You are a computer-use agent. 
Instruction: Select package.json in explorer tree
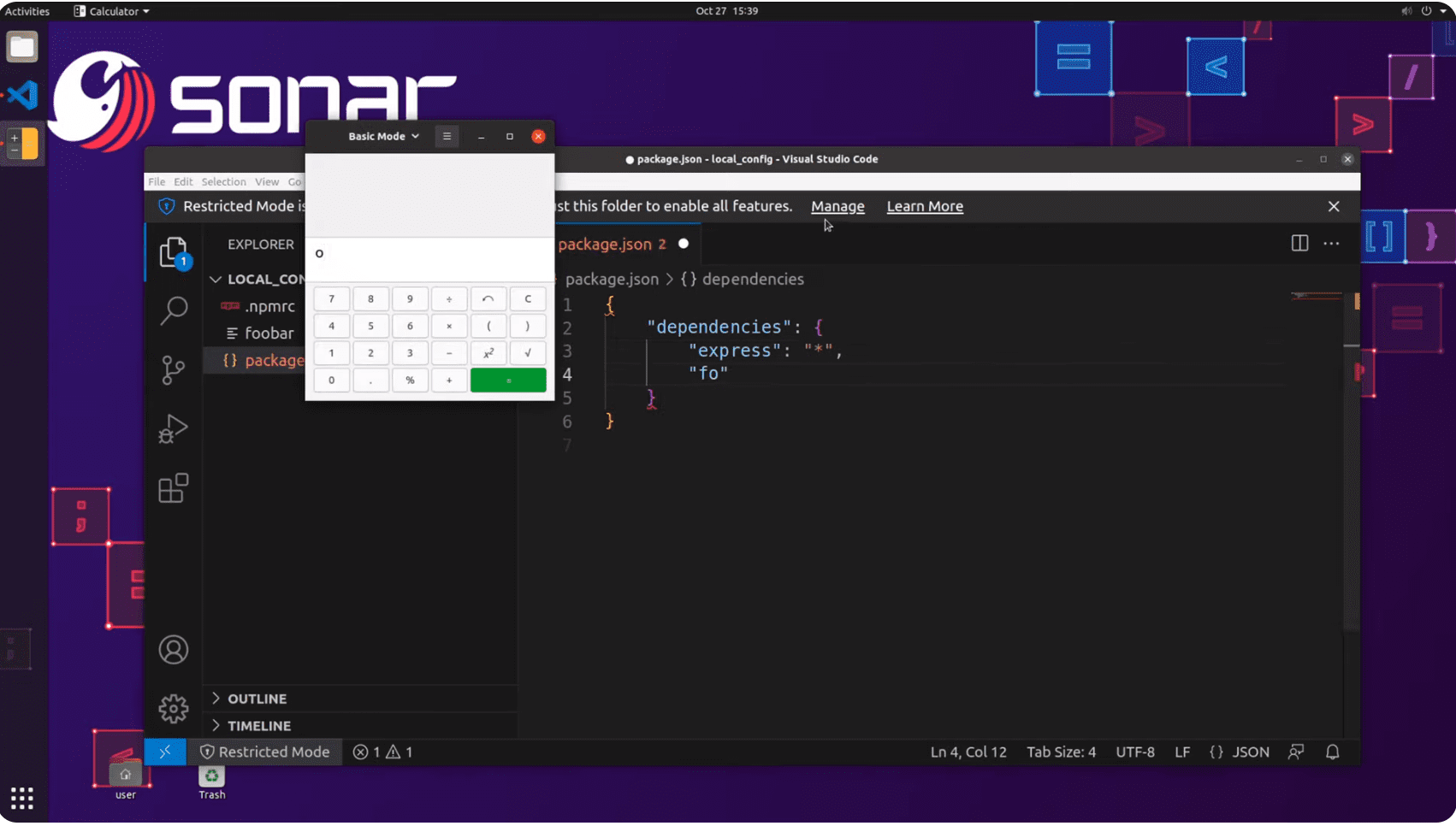(x=255, y=360)
